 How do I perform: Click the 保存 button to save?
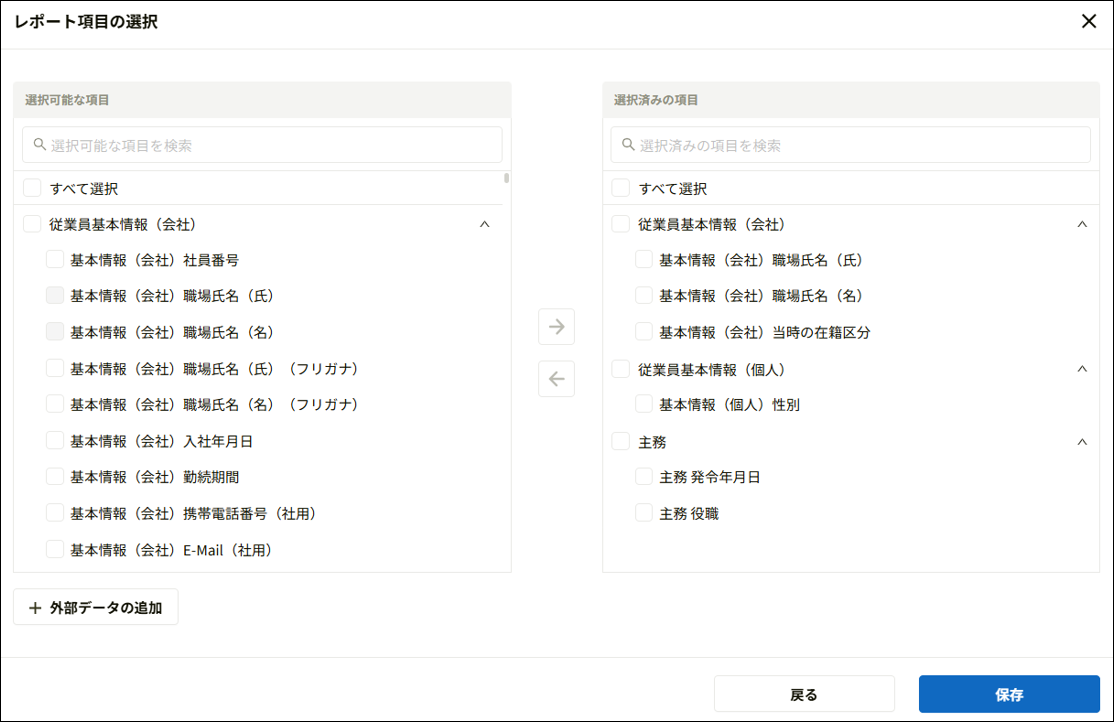[x=1009, y=693]
